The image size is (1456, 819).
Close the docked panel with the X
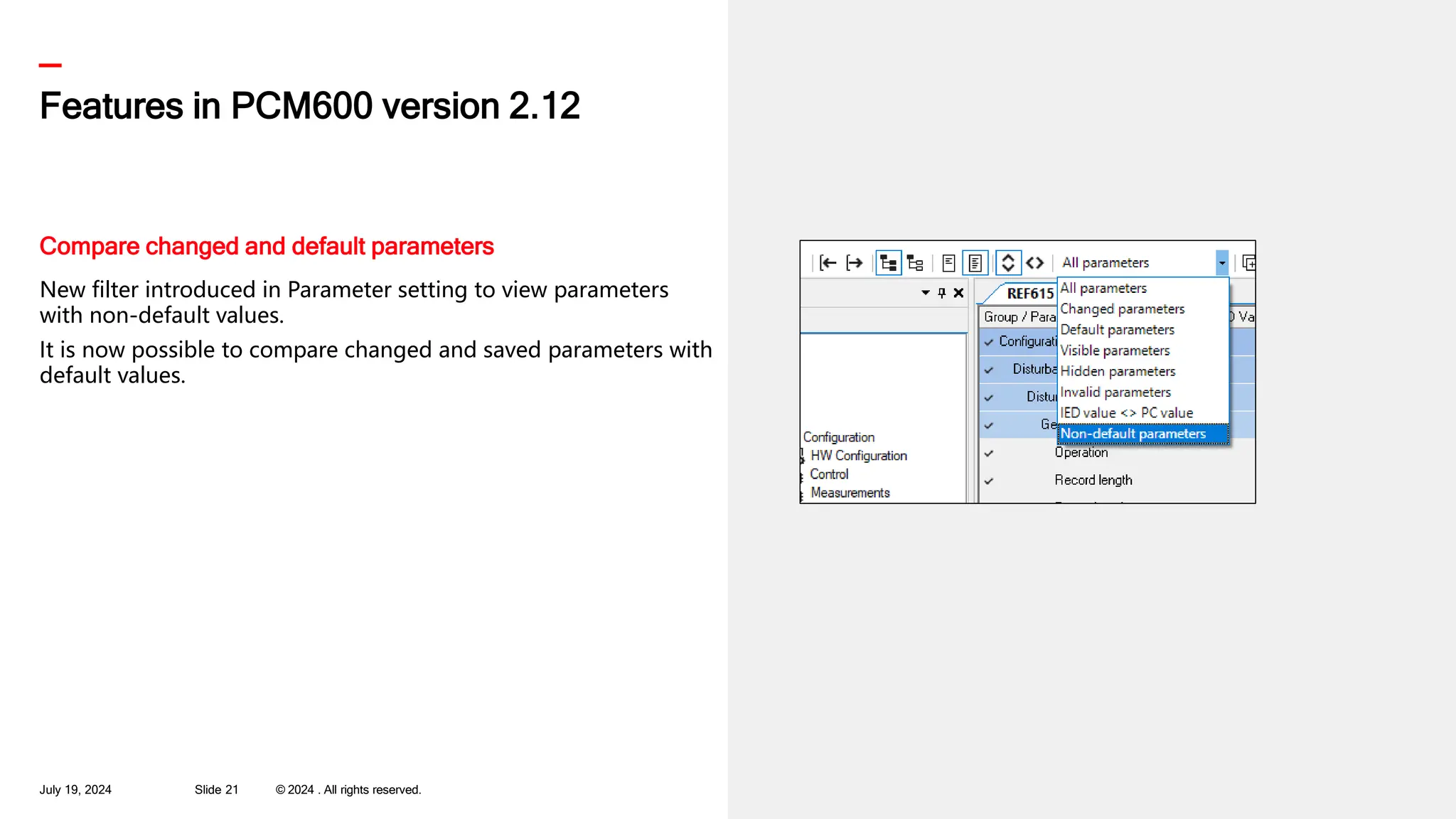pos(958,293)
